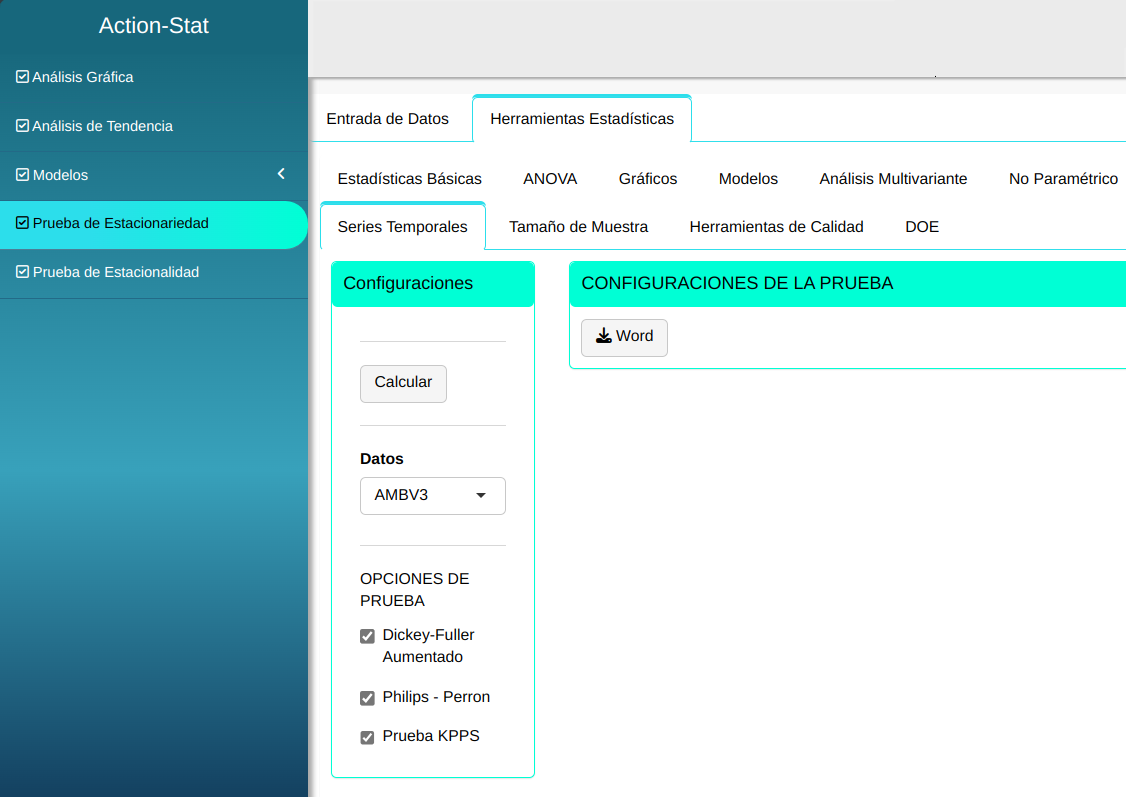Switch to the DOE tab
This screenshot has height=797, width=1126.
(921, 227)
